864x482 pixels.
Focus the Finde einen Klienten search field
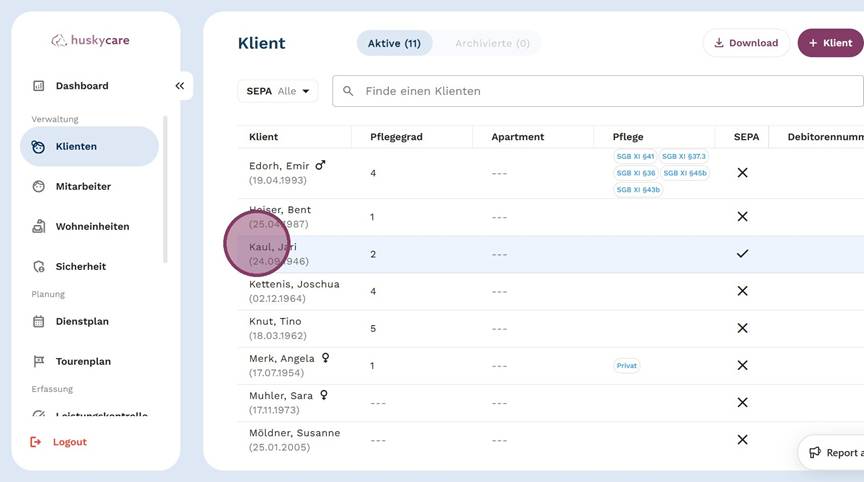point(600,91)
